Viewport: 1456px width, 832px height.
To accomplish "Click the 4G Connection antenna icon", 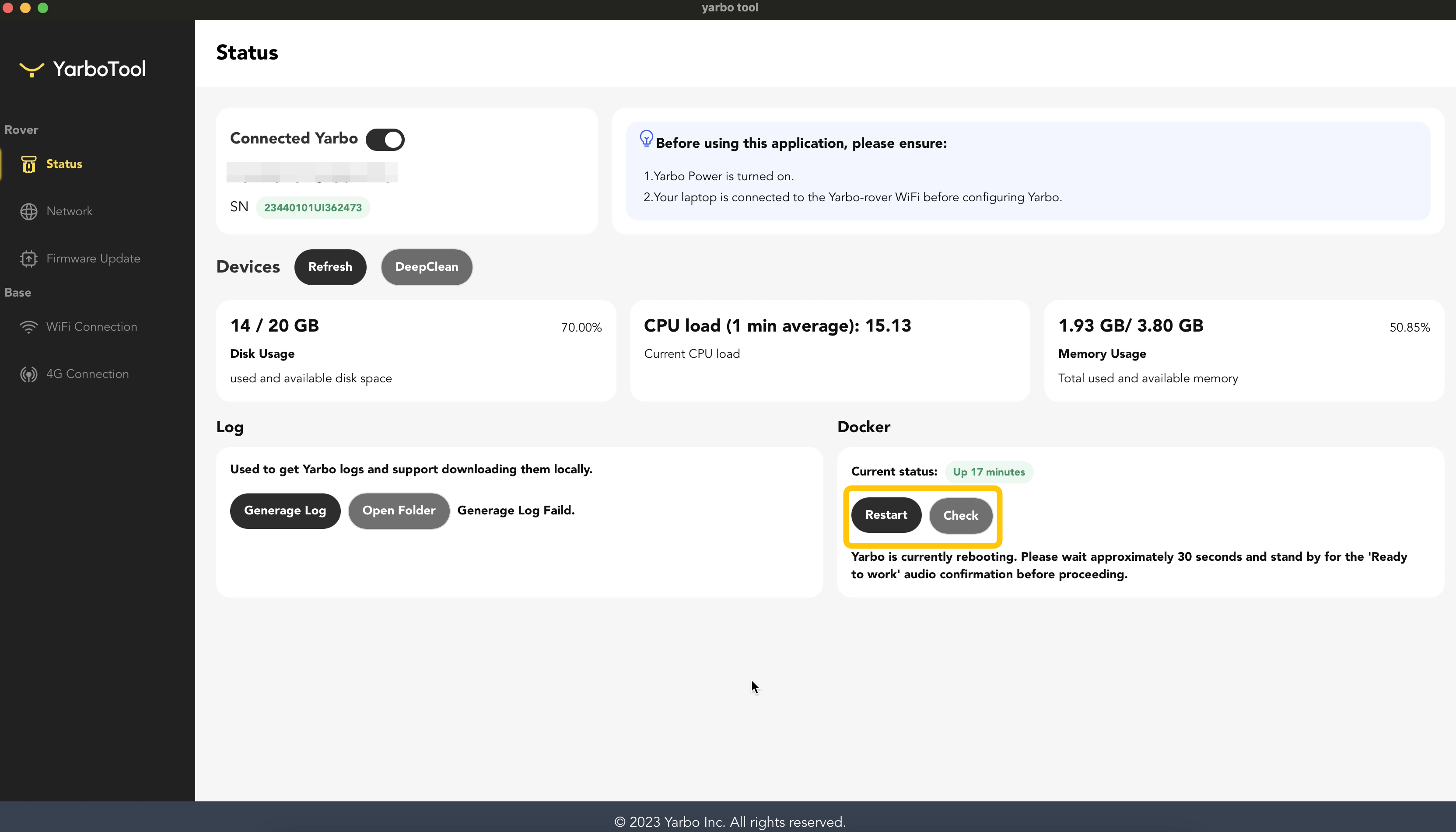I will point(28,374).
